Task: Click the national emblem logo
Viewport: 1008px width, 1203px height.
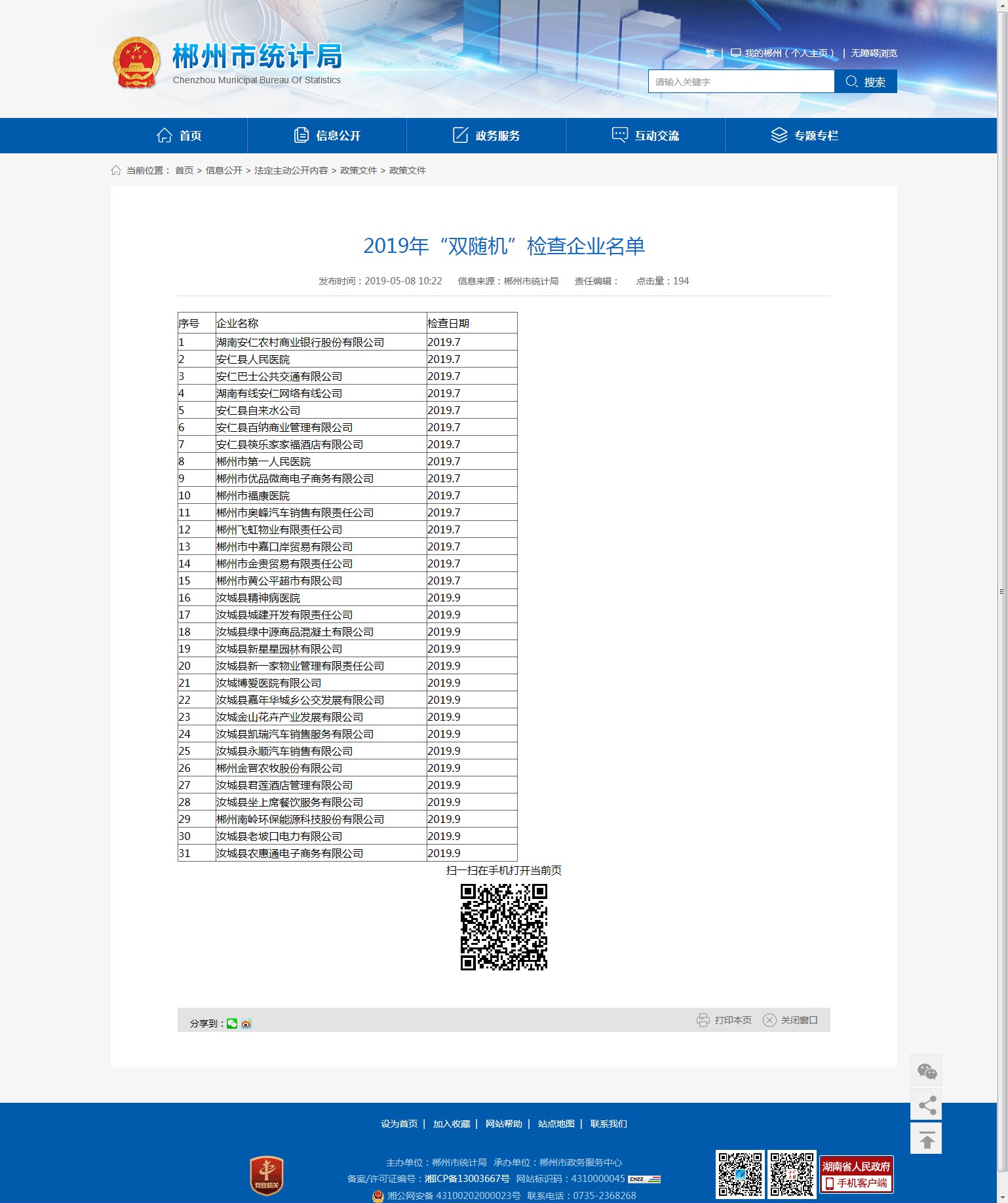Action: 136,62
